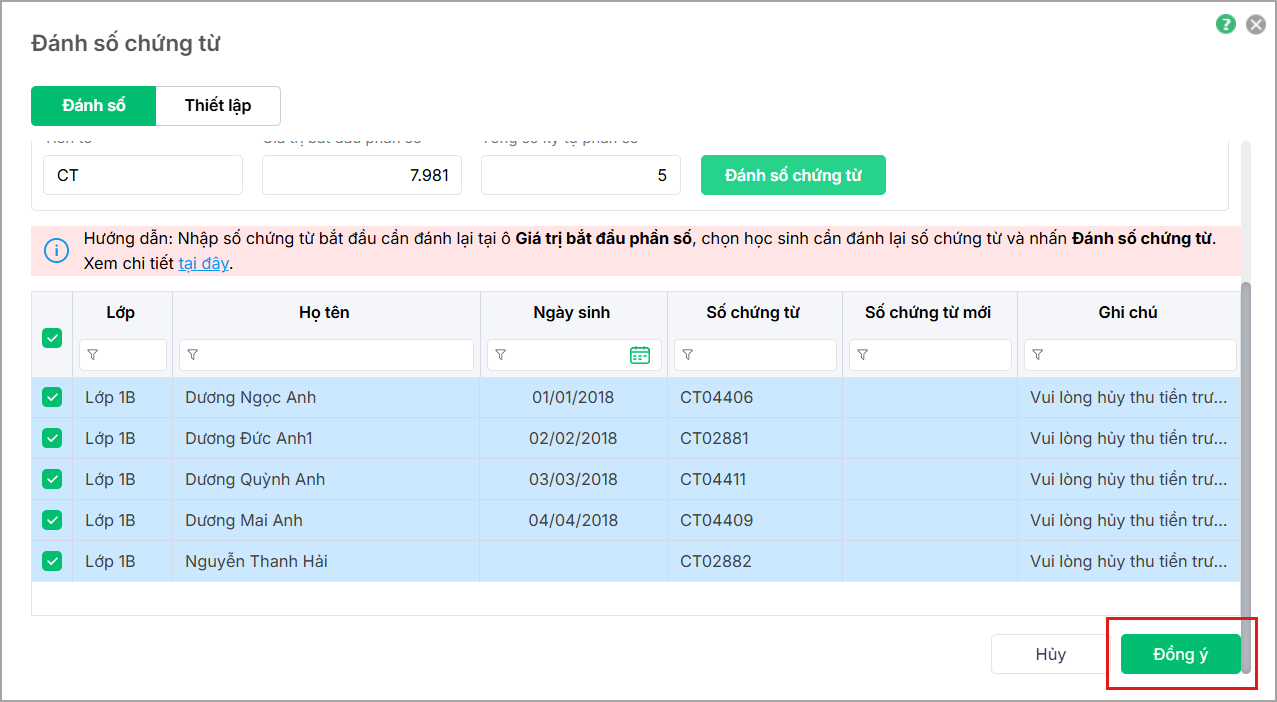This screenshot has width=1277, height=702.
Task: Click the character count field showing 5
Action: tap(581, 175)
